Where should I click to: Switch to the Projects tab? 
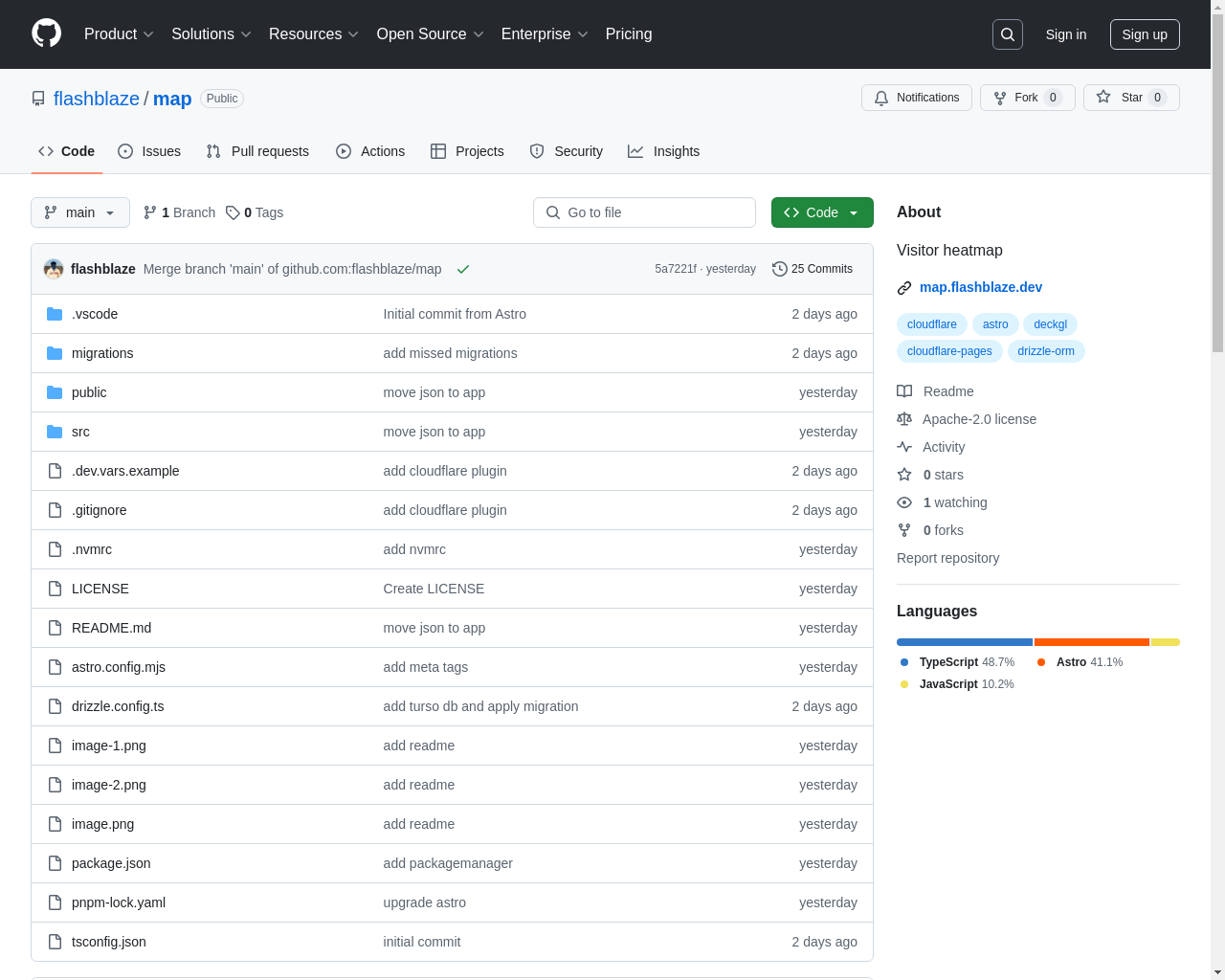(x=467, y=151)
